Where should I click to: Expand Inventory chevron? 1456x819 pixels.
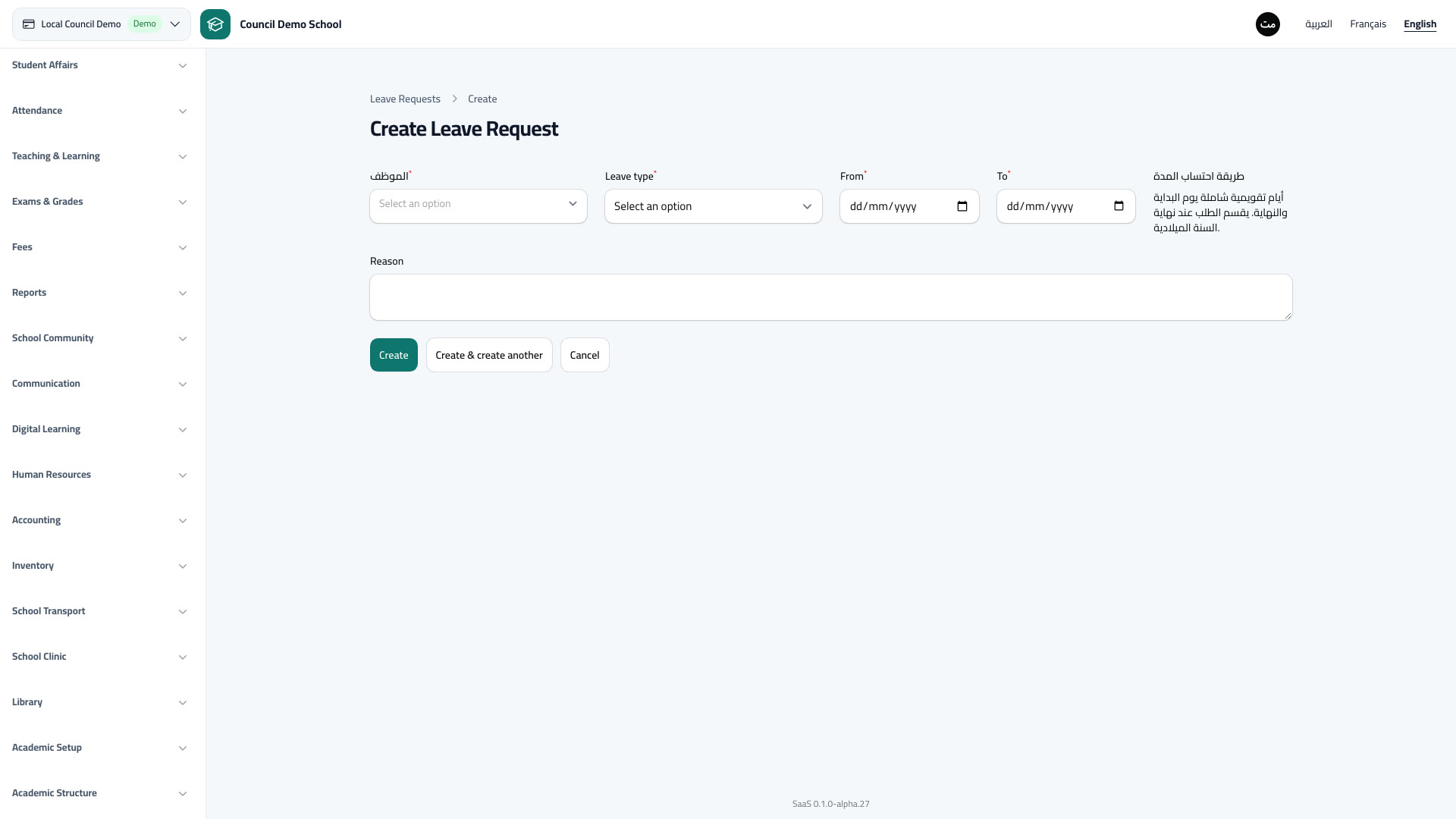(183, 566)
